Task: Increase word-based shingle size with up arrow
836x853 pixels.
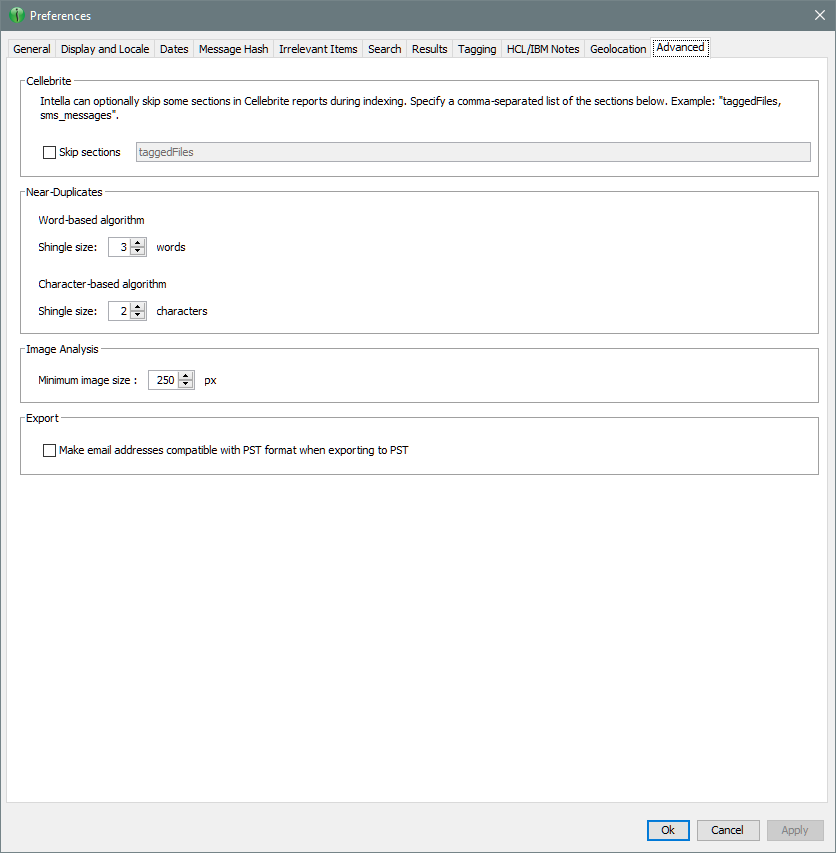Action: click(138, 243)
